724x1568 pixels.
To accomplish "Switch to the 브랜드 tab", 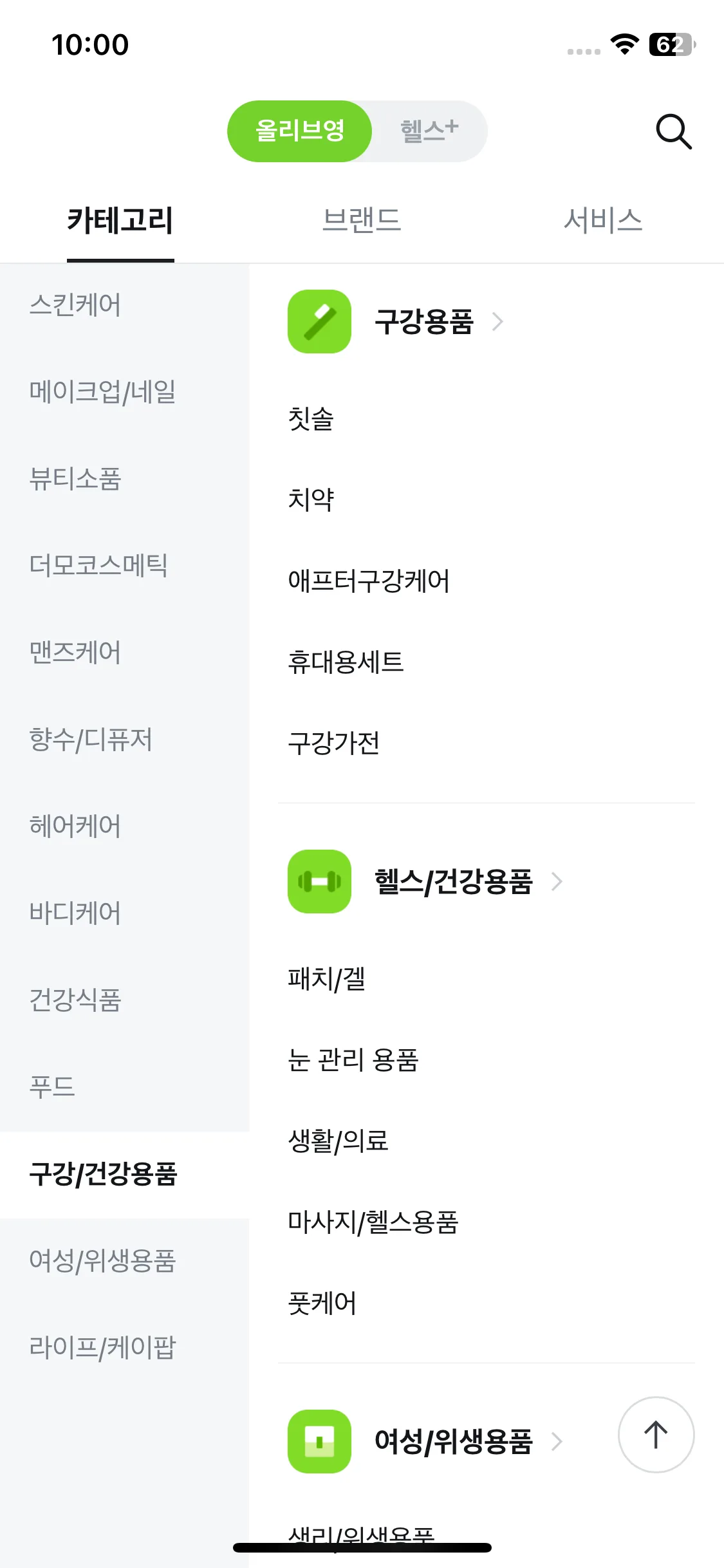I will tap(362, 220).
